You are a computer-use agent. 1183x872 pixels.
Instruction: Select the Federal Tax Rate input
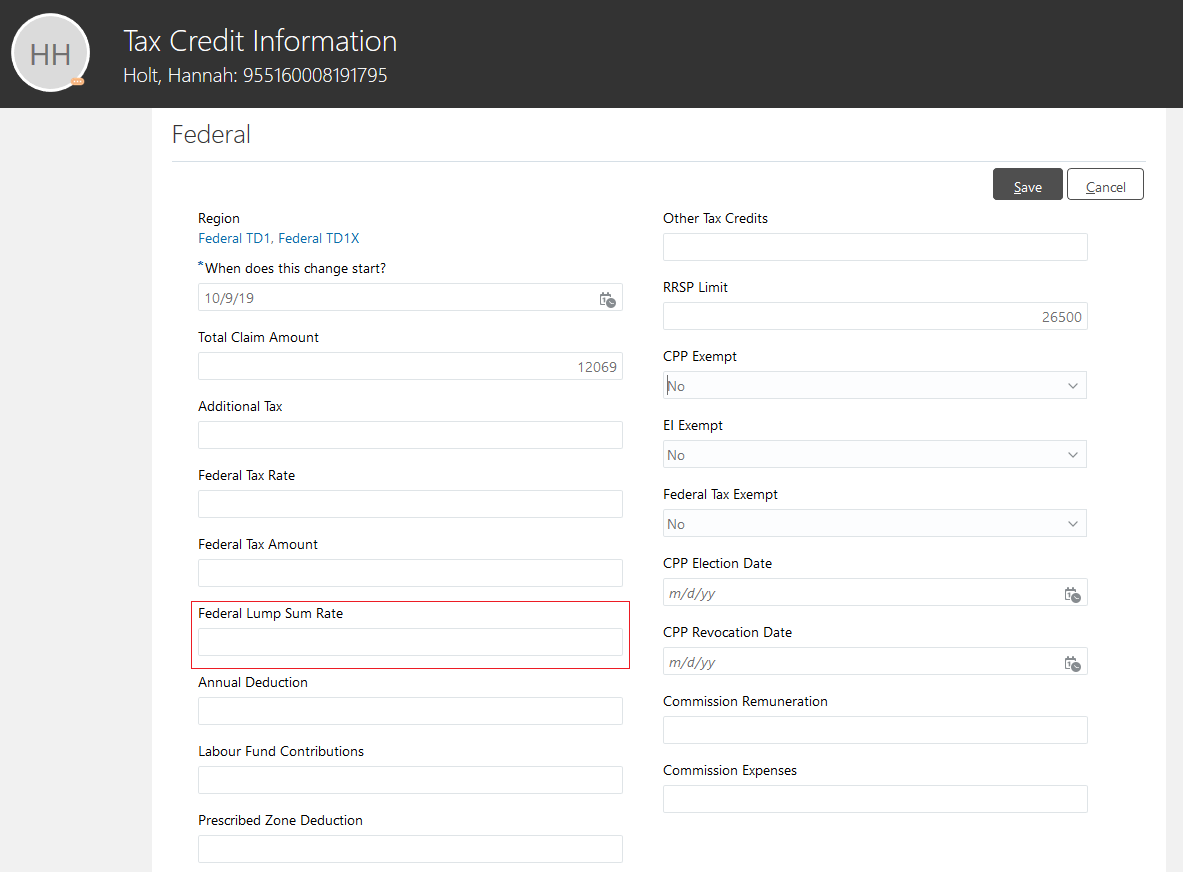[410, 505]
